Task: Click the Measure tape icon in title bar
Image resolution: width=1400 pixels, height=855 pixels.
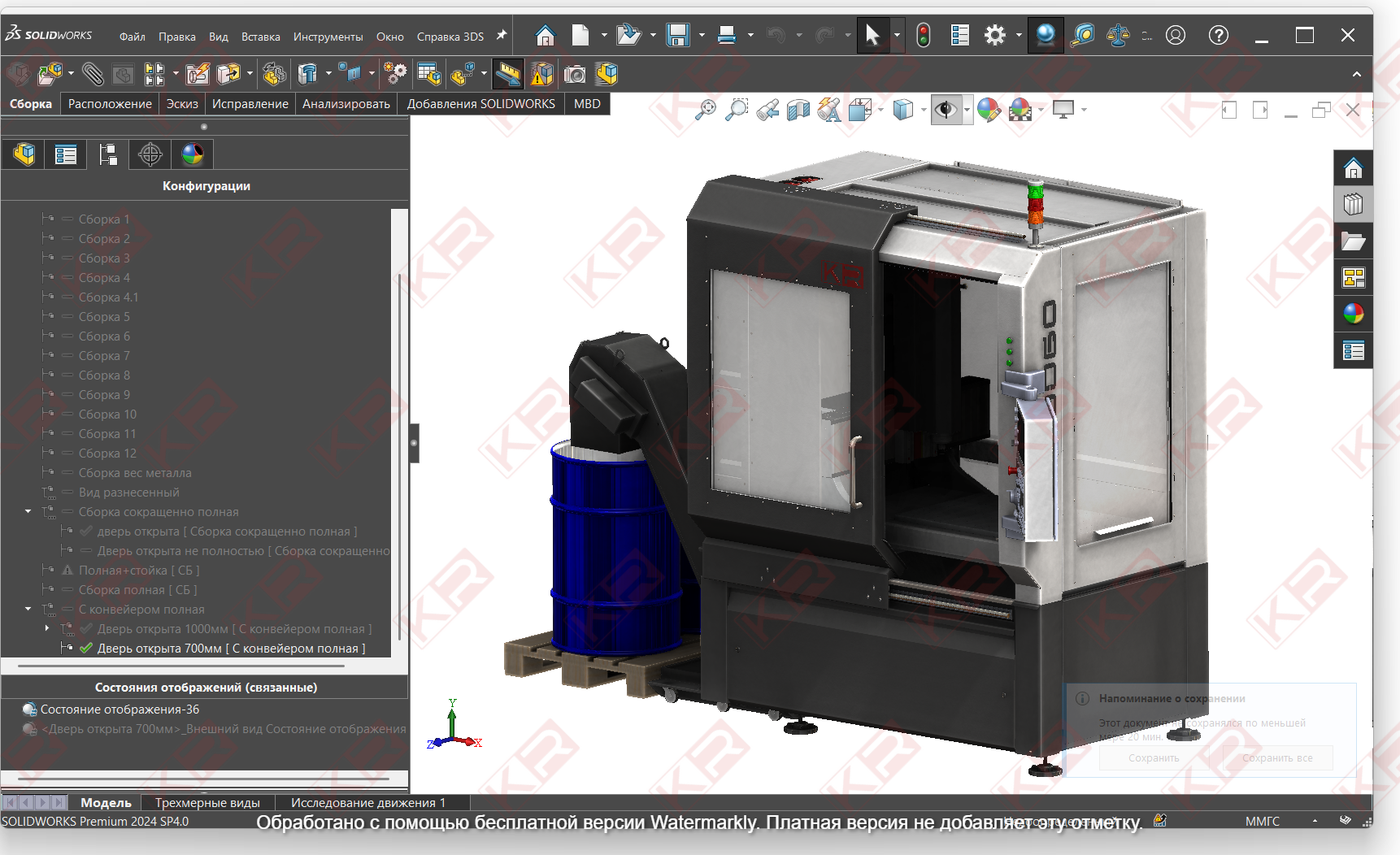Action: tap(1083, 35)
